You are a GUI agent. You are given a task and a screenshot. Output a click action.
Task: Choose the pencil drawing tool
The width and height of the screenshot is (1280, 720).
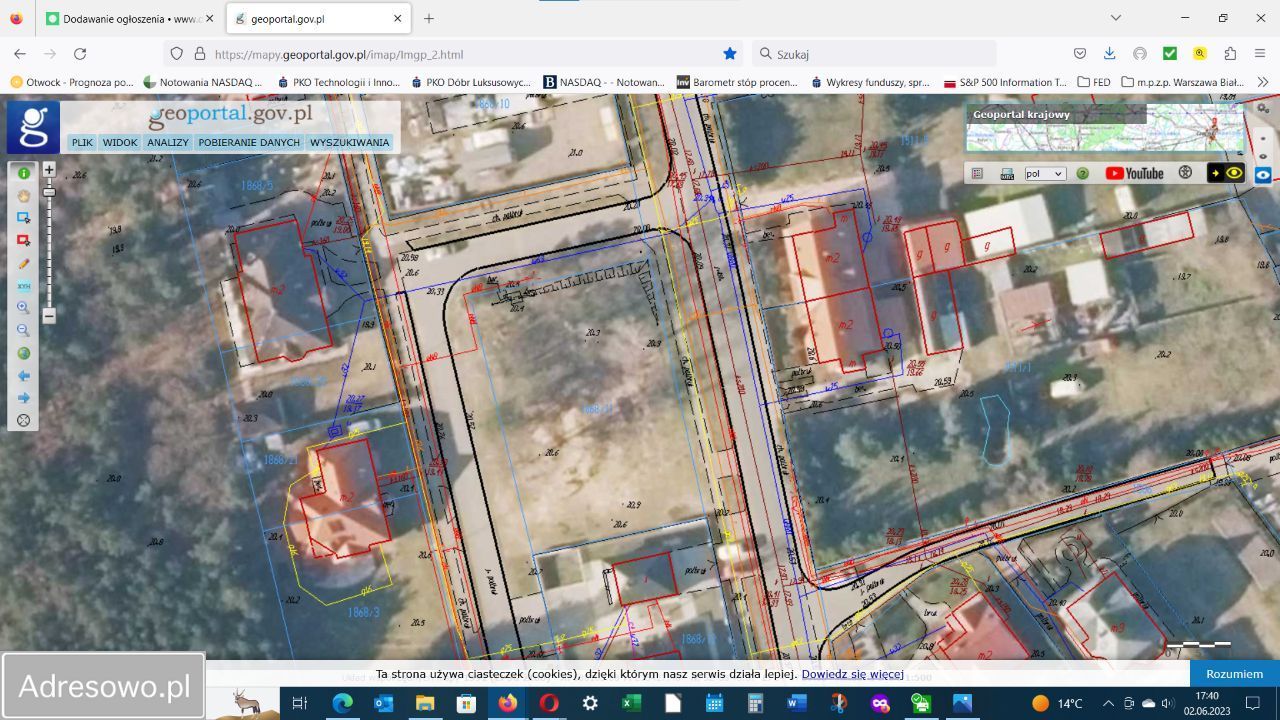[x=23, y=264]
